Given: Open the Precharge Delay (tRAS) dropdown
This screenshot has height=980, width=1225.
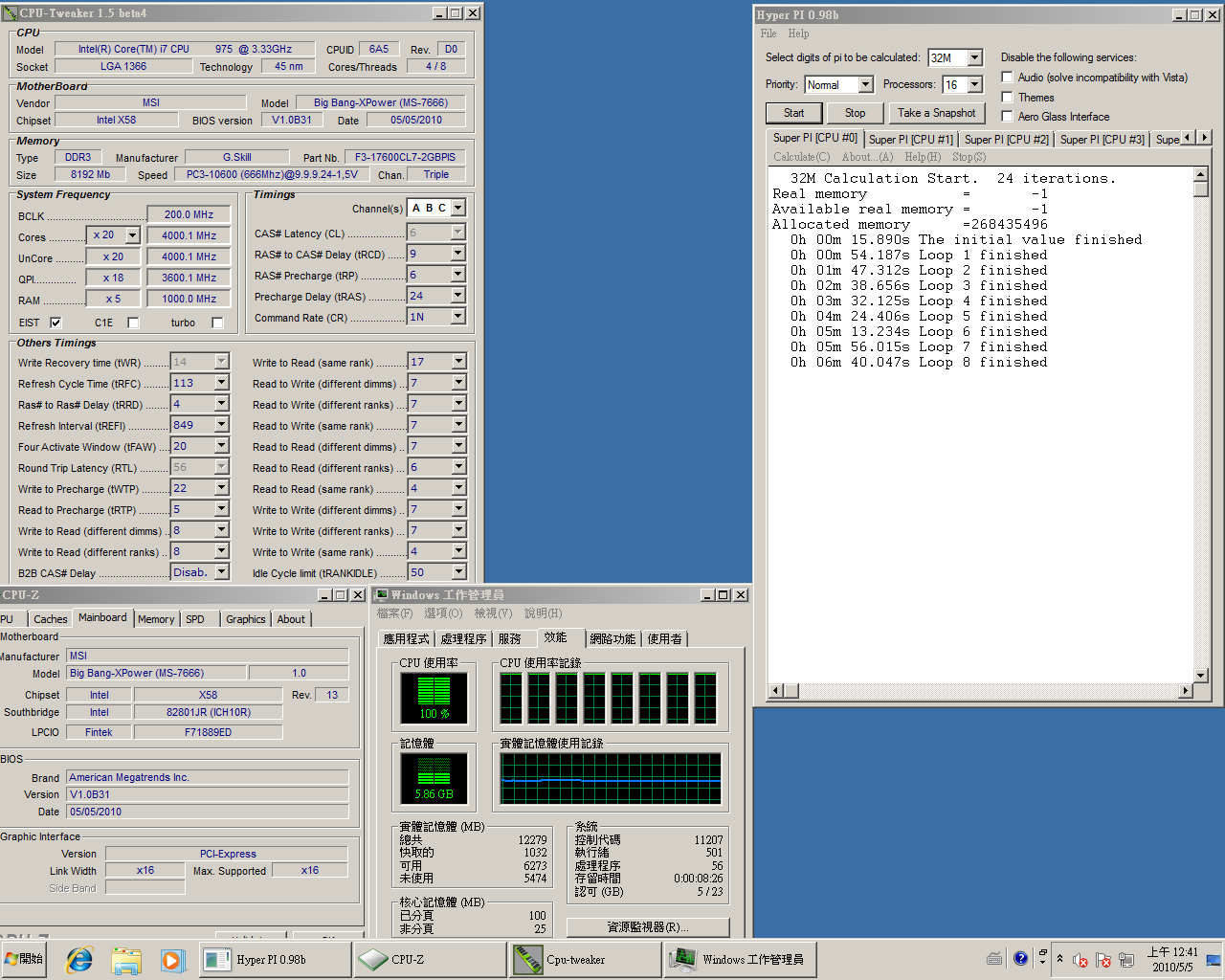Looking at the screenshot, I should [457, 296].
